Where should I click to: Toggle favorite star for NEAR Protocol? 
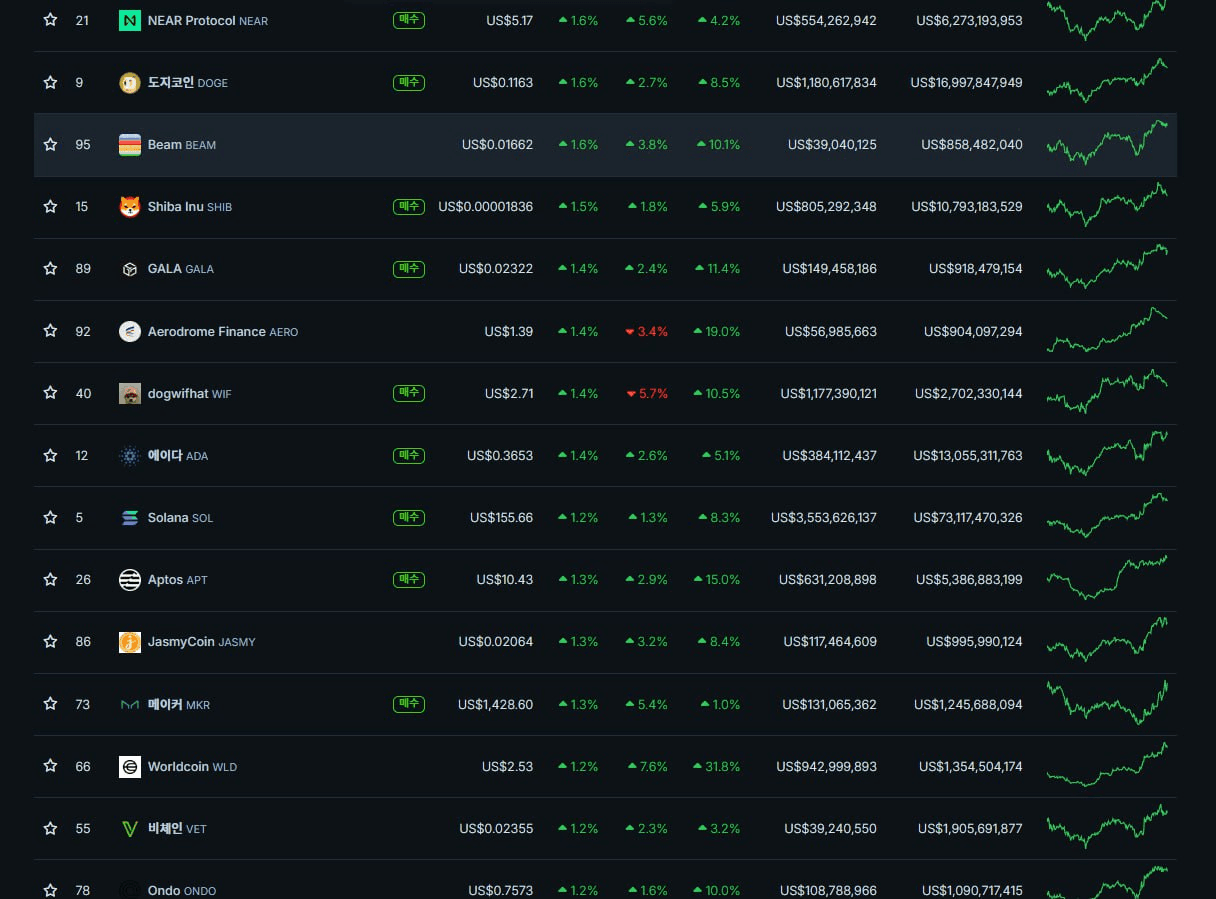[x=50, y=20]
